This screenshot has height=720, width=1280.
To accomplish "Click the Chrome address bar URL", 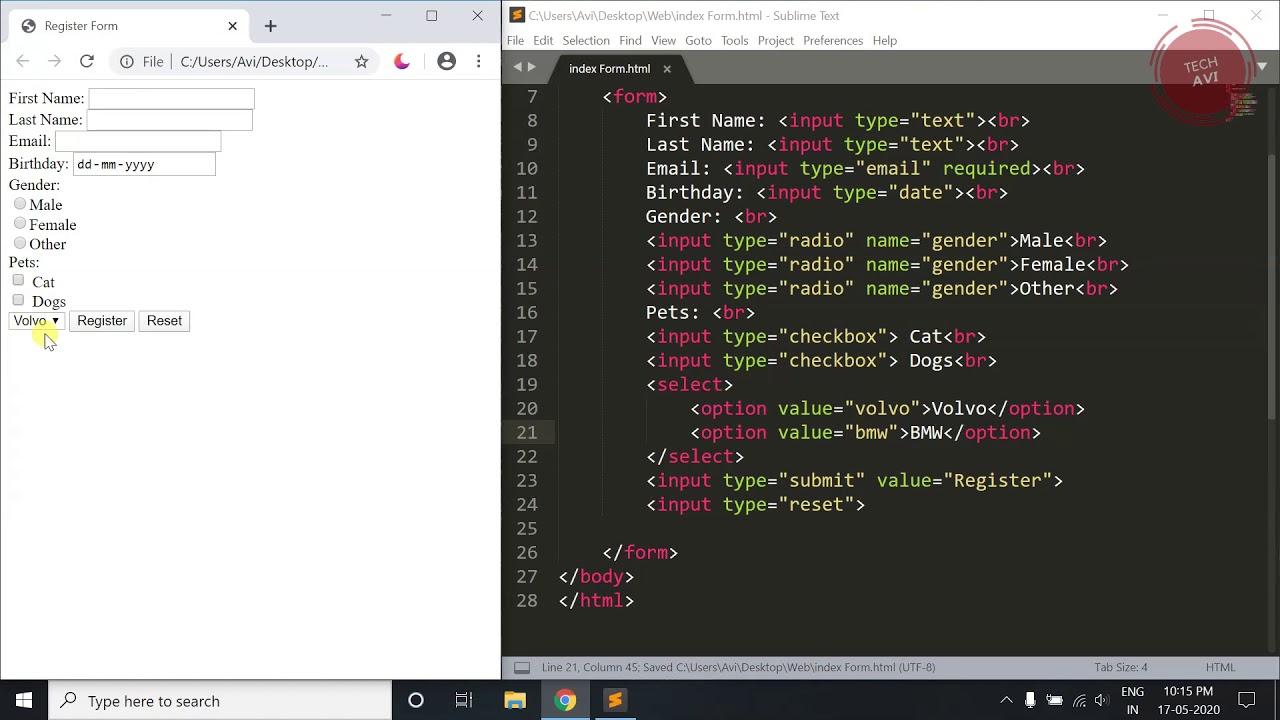I will [254, 61].
